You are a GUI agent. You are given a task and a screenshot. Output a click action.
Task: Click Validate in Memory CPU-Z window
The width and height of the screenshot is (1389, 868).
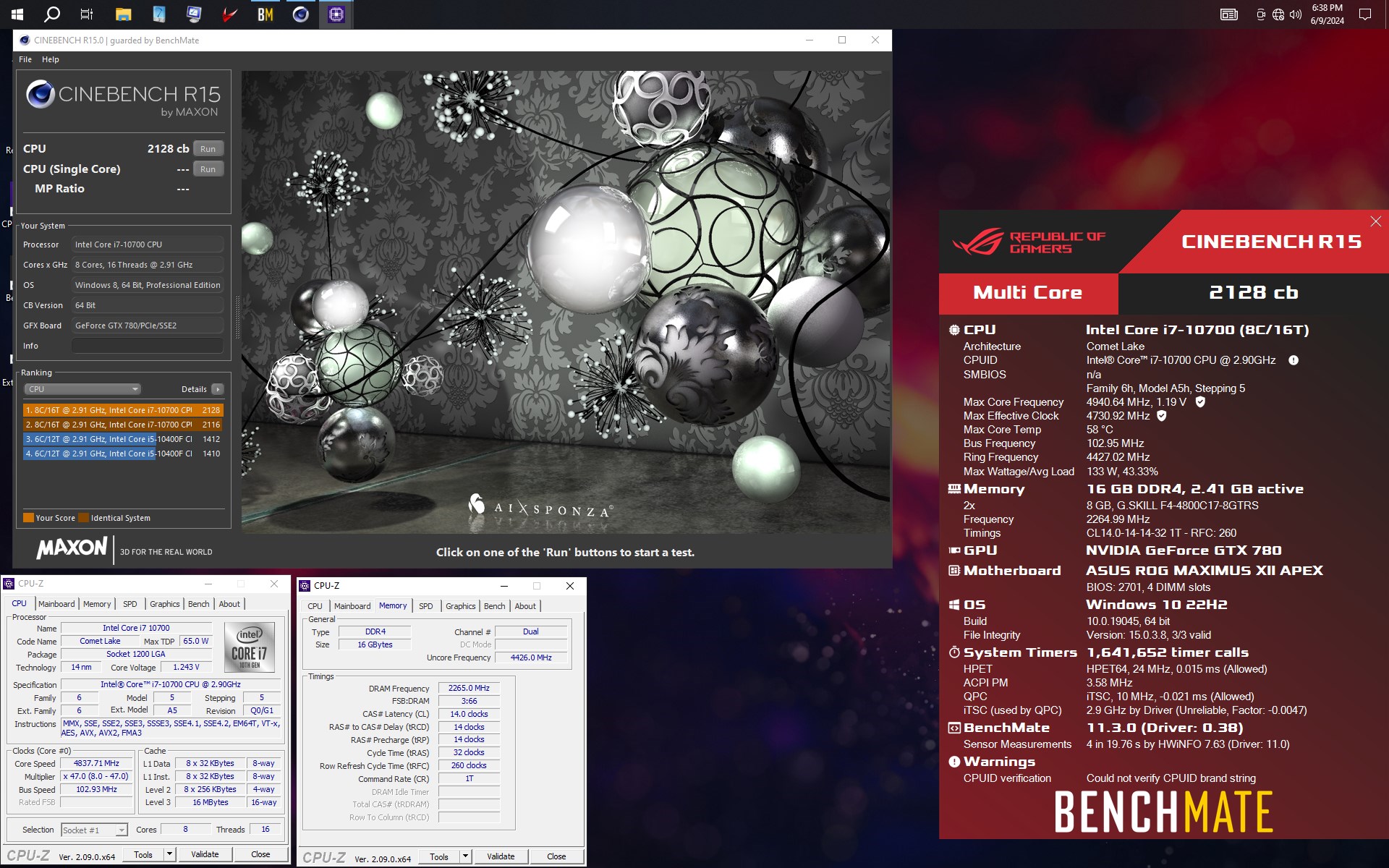(501, 856)
